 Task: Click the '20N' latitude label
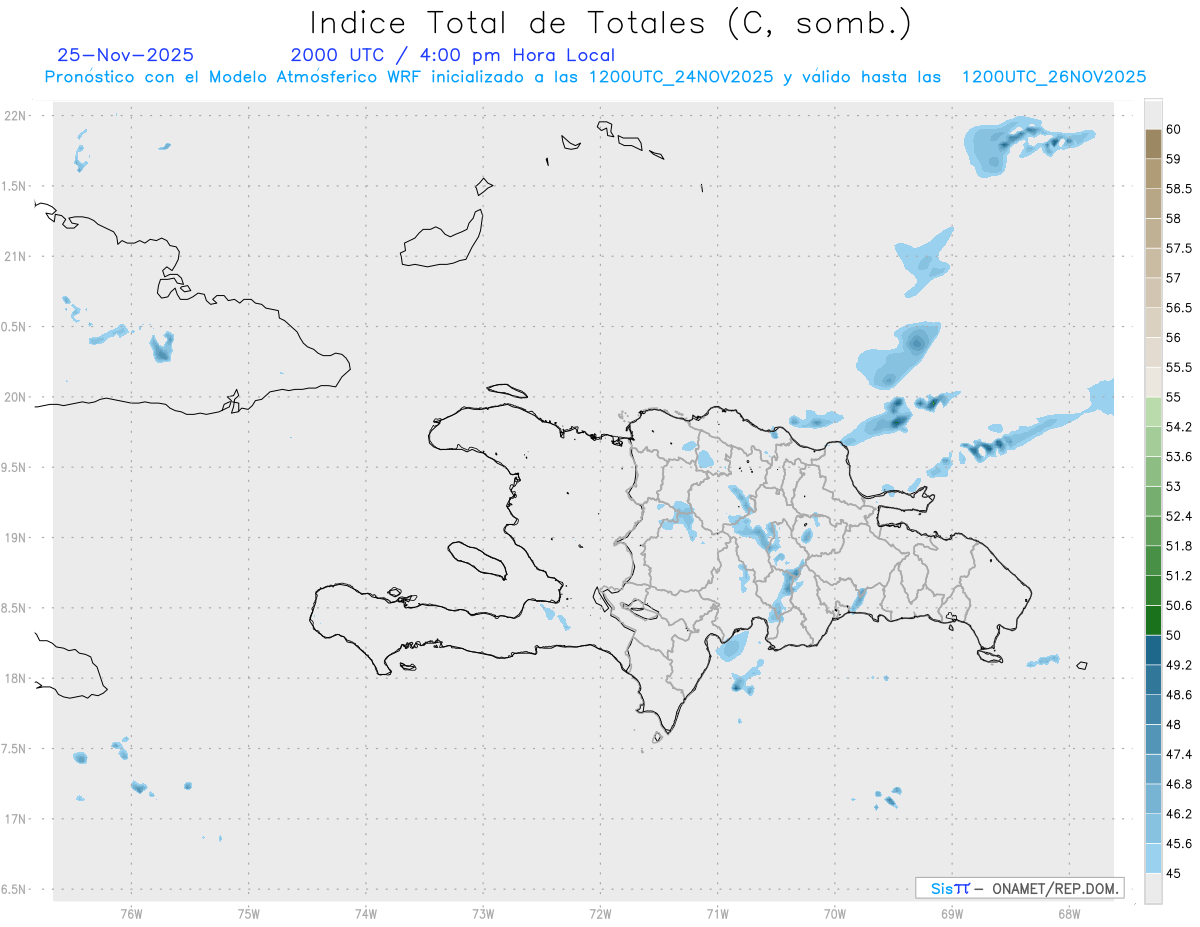pos(16,397)
